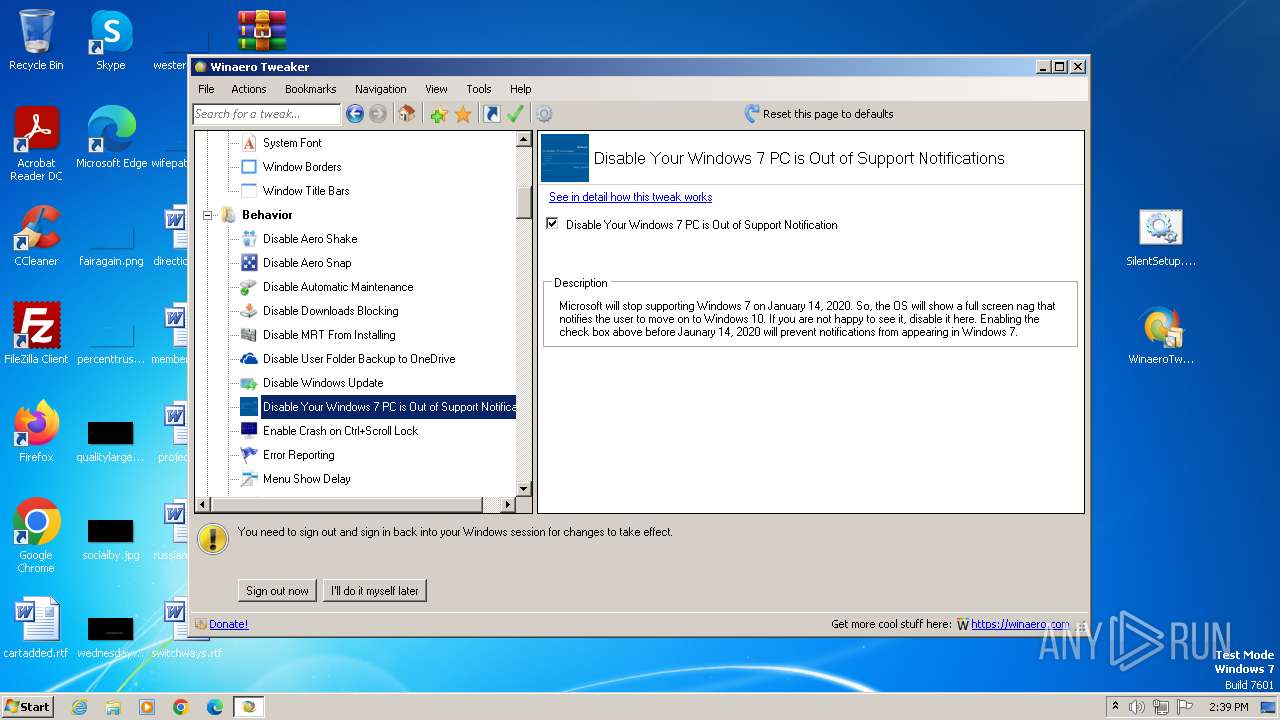Click the Search for a tweak field
Image resolution: width=1280 pixels, height=720 pixels.
click(x=266, y=114)
